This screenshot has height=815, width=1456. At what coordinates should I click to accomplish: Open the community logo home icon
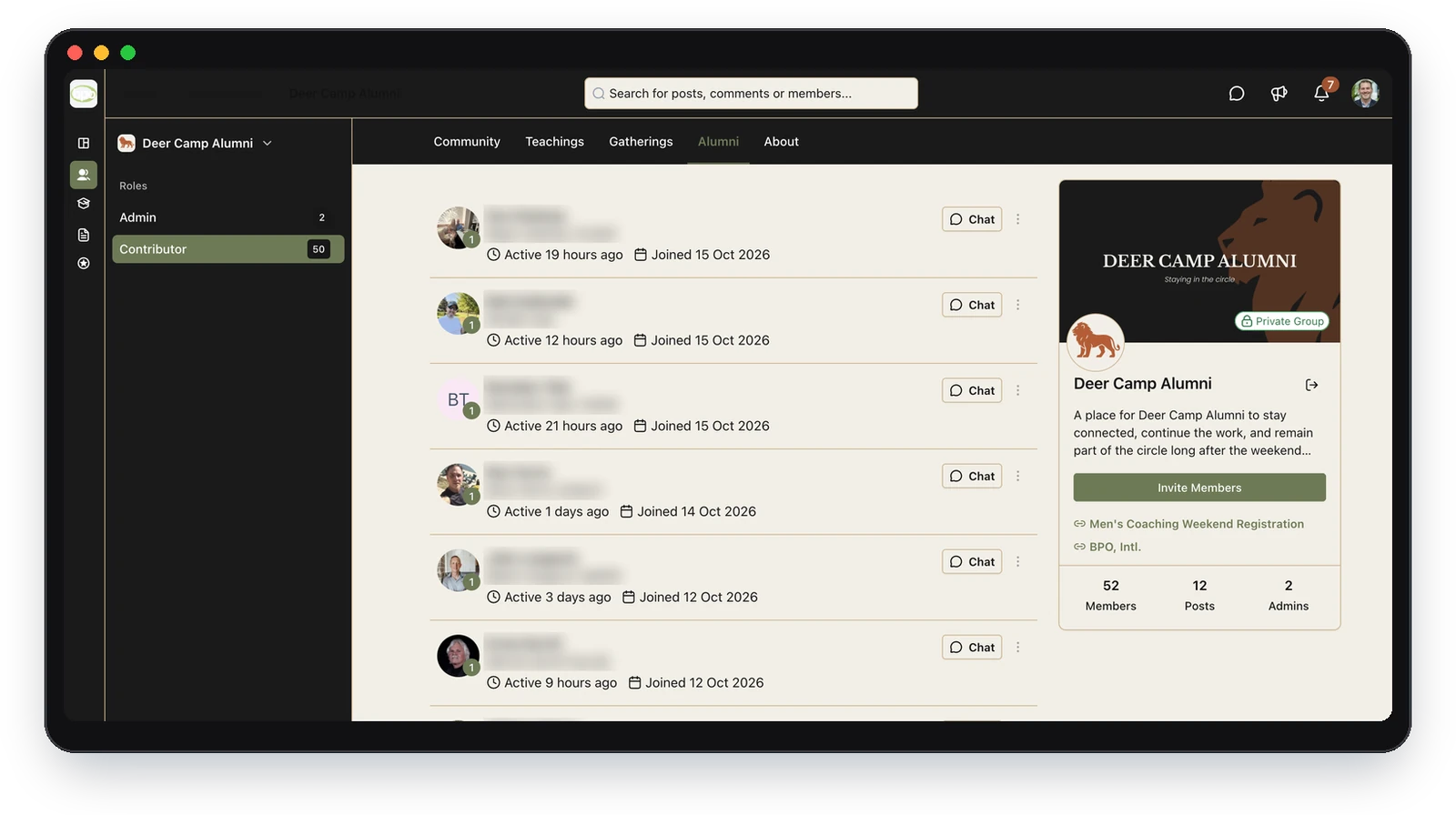[x=84, y=94]
